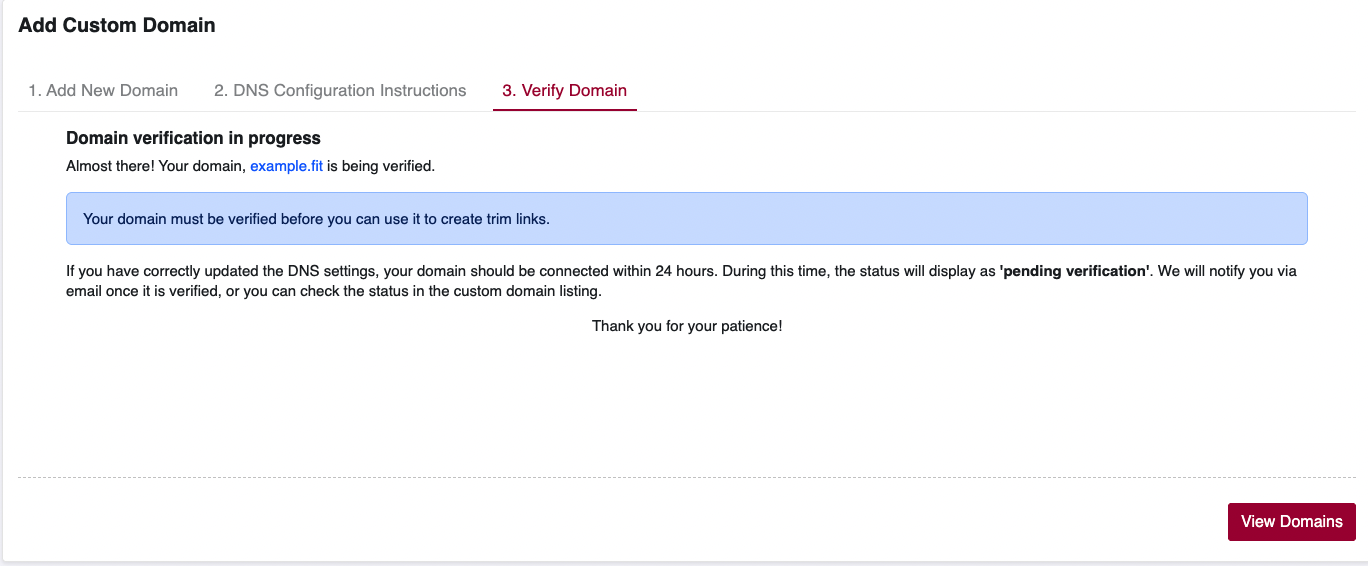This screenshot has height=566, width=1368.
Task: Open the DNS Configuration Instructions tab
Action: click(x=340, y=90)
